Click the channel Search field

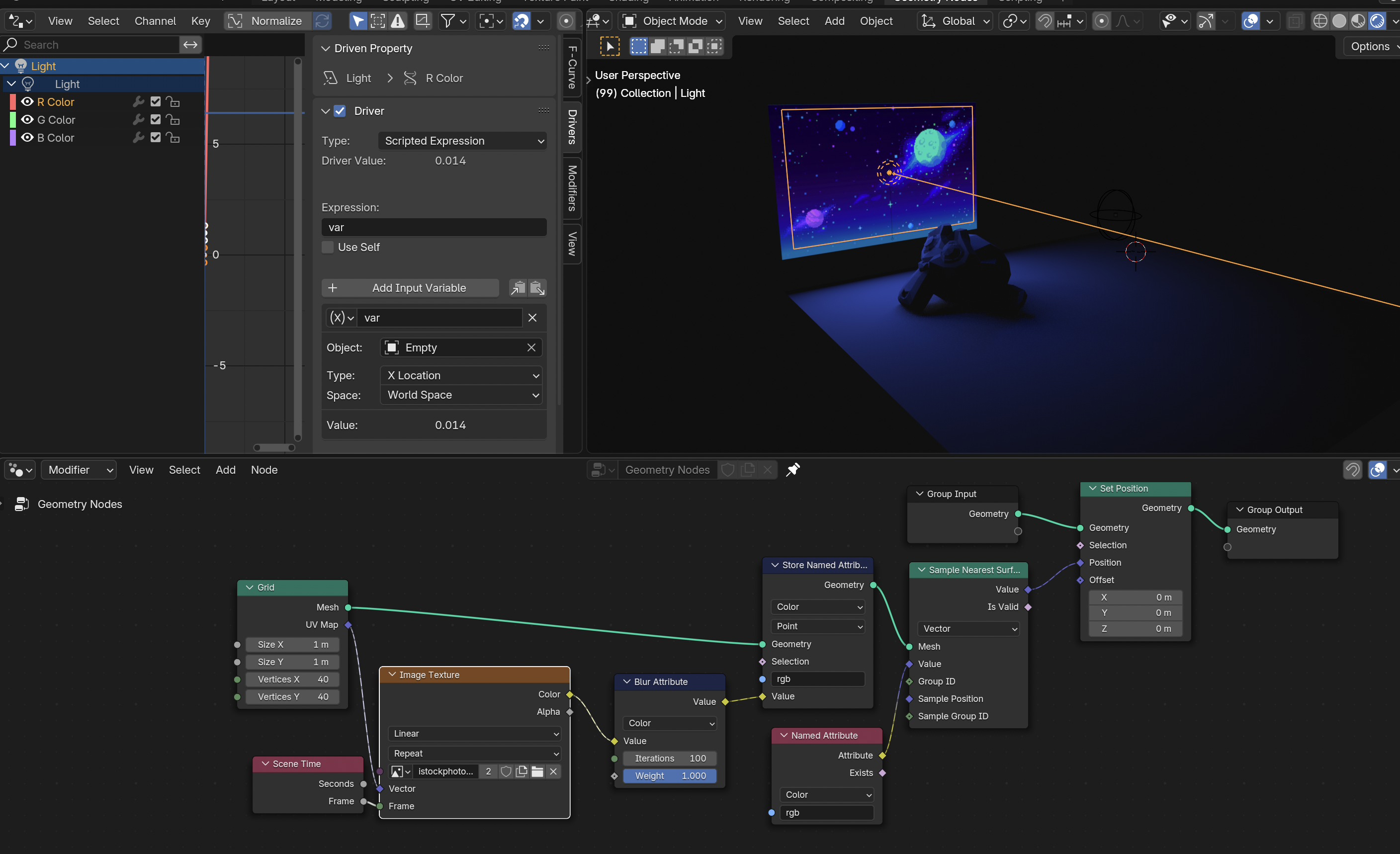[91, 44]
